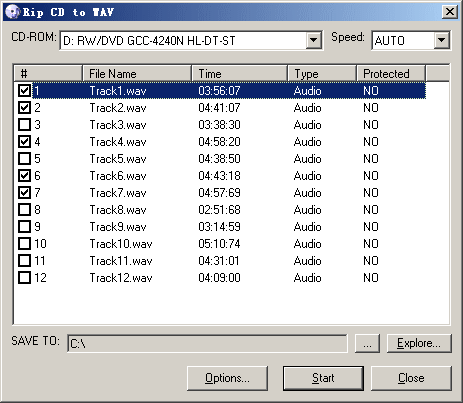Click the Protected column header
Image resolution: width=463 pixels, height=403 pixels.
391,73
